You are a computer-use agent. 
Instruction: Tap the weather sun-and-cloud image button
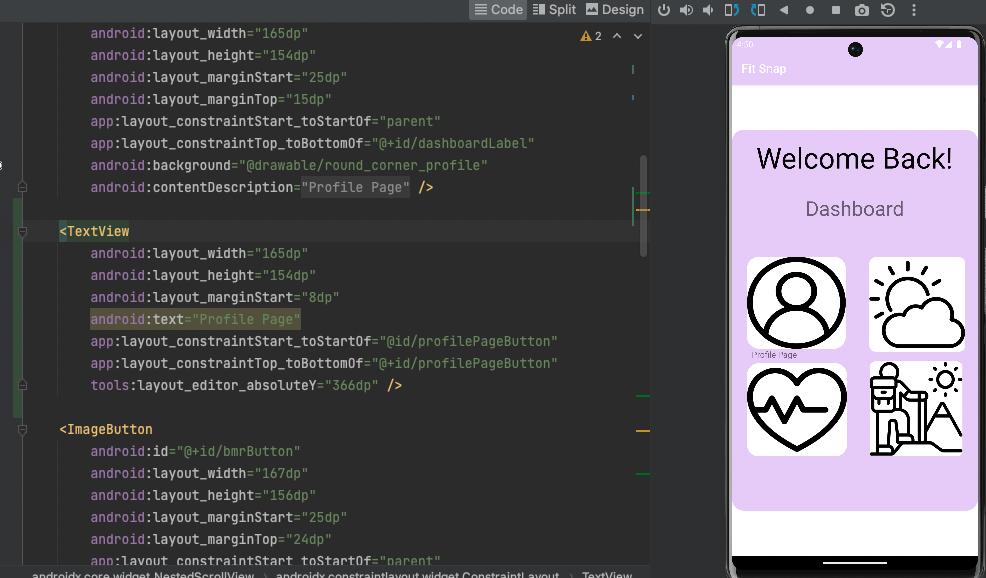[x=917, y=304]
